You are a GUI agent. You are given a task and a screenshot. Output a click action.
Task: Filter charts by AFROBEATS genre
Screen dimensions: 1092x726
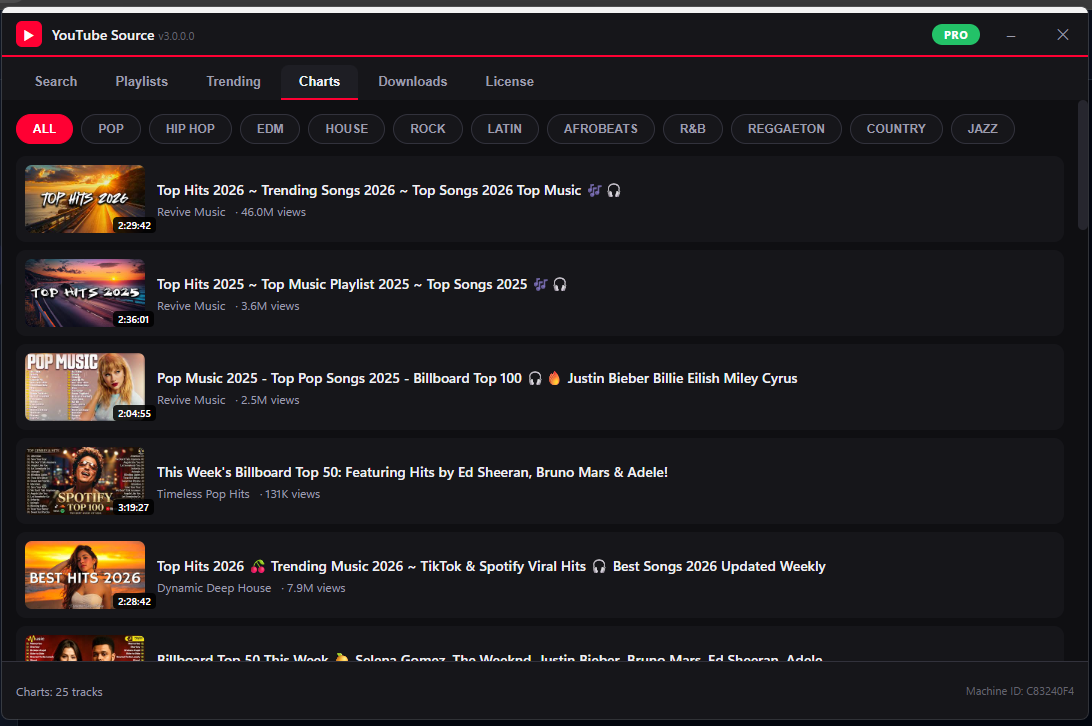600,129
